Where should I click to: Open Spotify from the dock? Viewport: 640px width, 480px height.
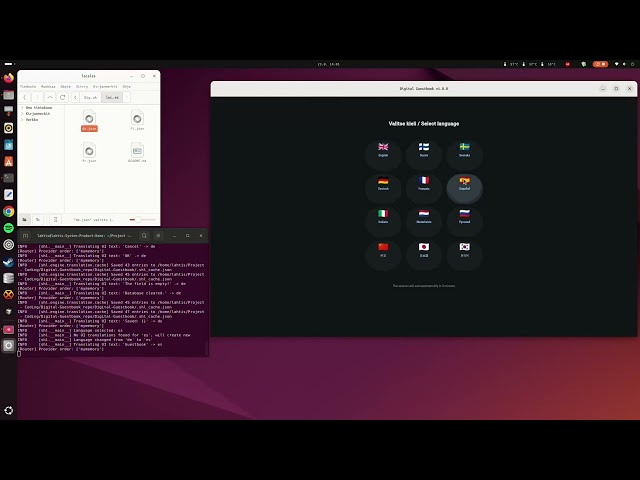click(9, 228)
